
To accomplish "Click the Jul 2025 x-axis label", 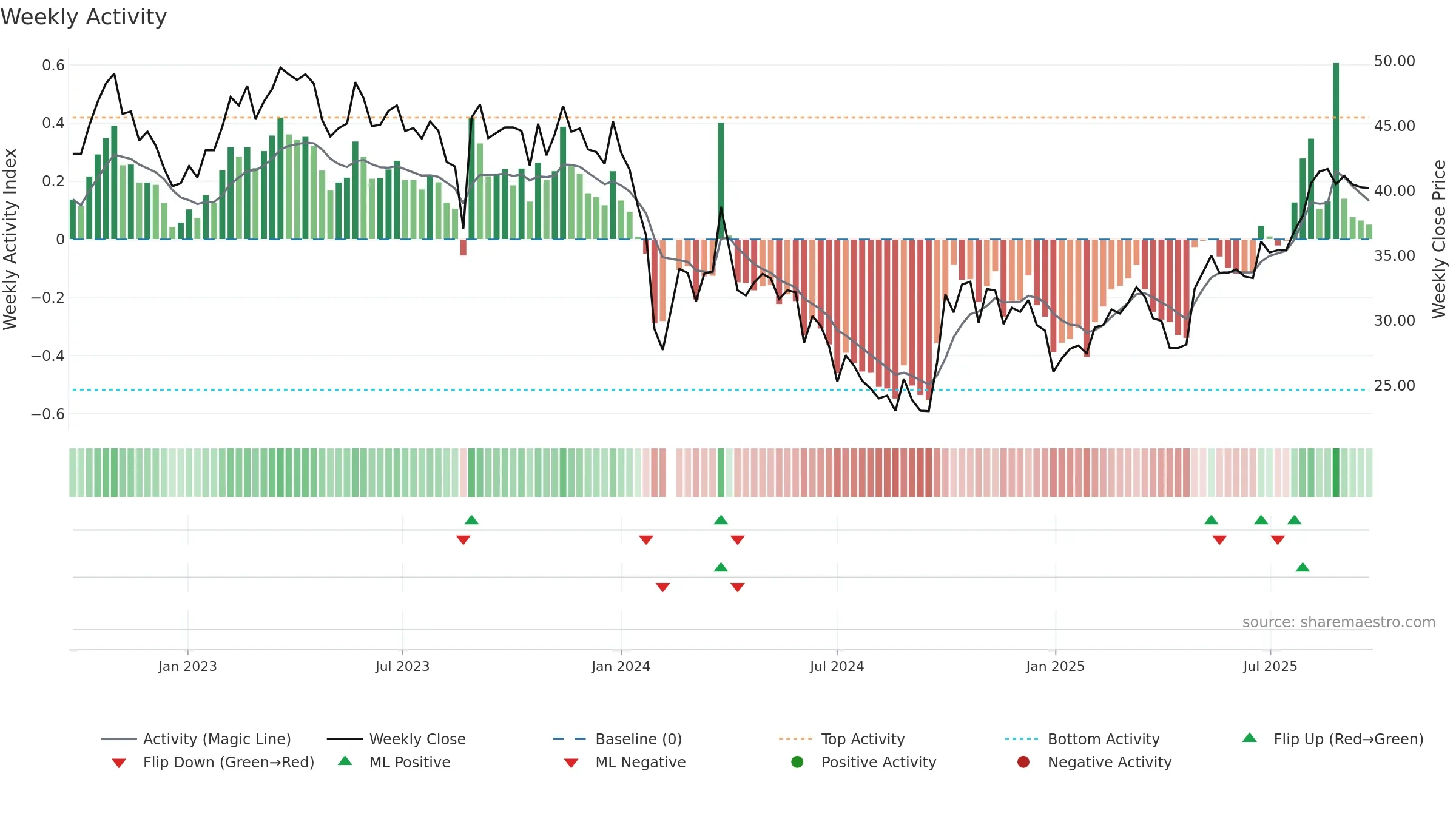I will (1270, 666).
